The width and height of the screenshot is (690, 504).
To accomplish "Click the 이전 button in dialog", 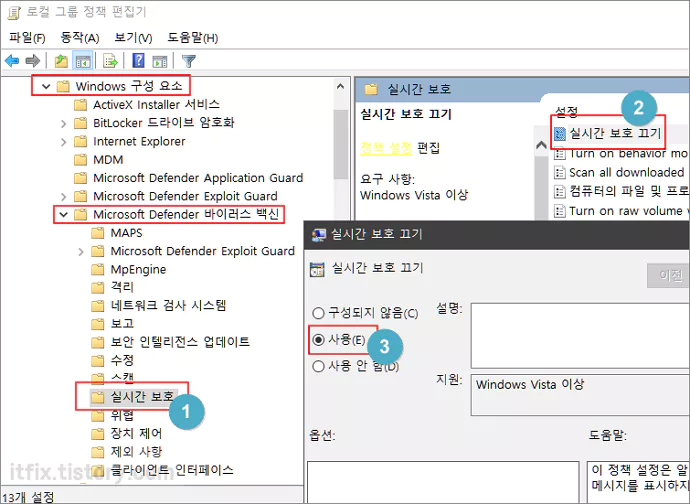I will (x=669, y=276).
